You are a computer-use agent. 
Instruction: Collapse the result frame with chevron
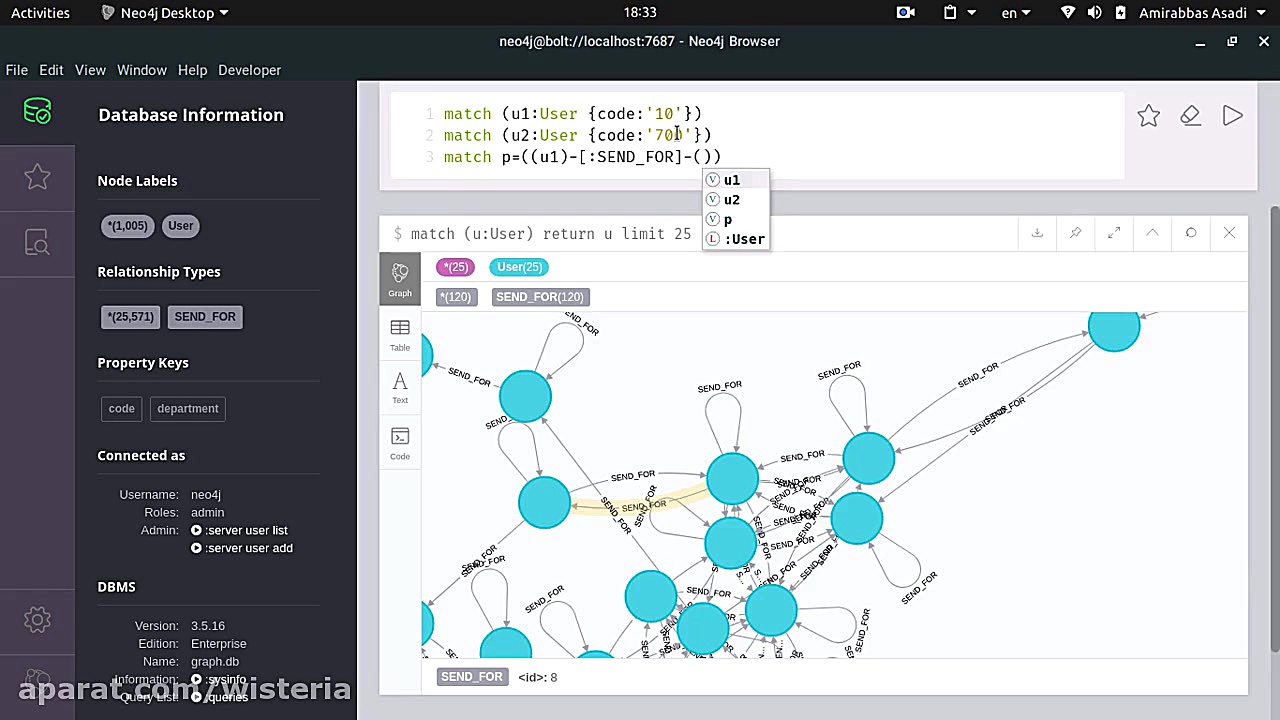(1152, 233)
